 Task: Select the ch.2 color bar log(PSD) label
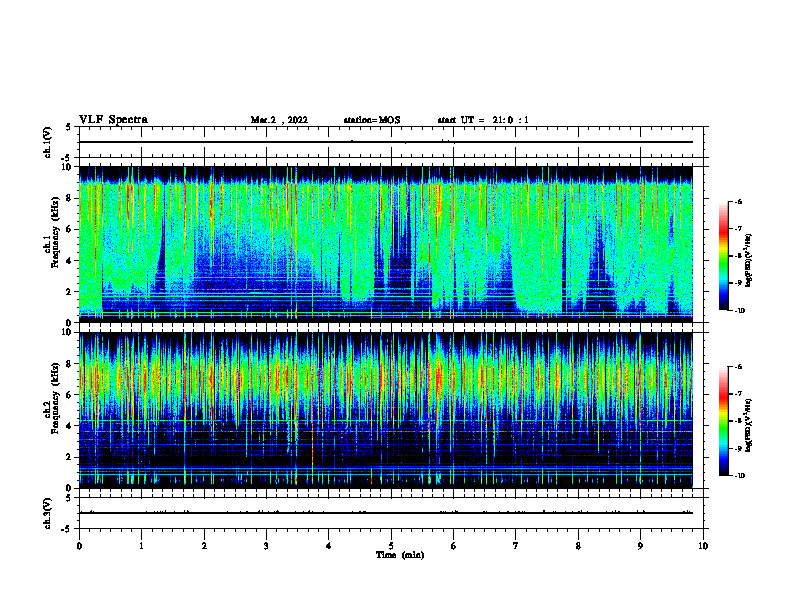pyautogui.click(x=749, y=425)
